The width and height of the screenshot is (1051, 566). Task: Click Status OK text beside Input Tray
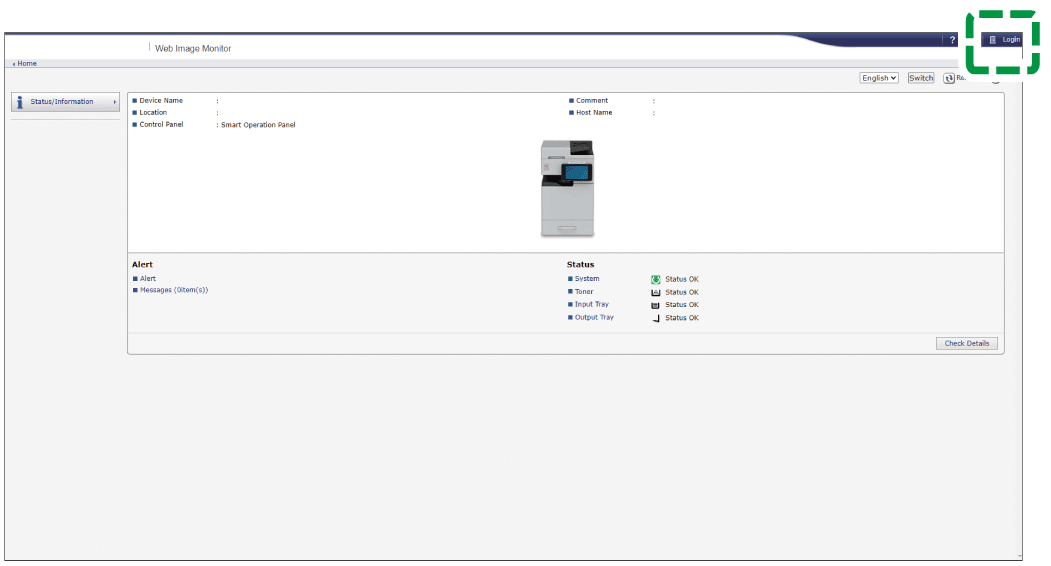[682, 304]
